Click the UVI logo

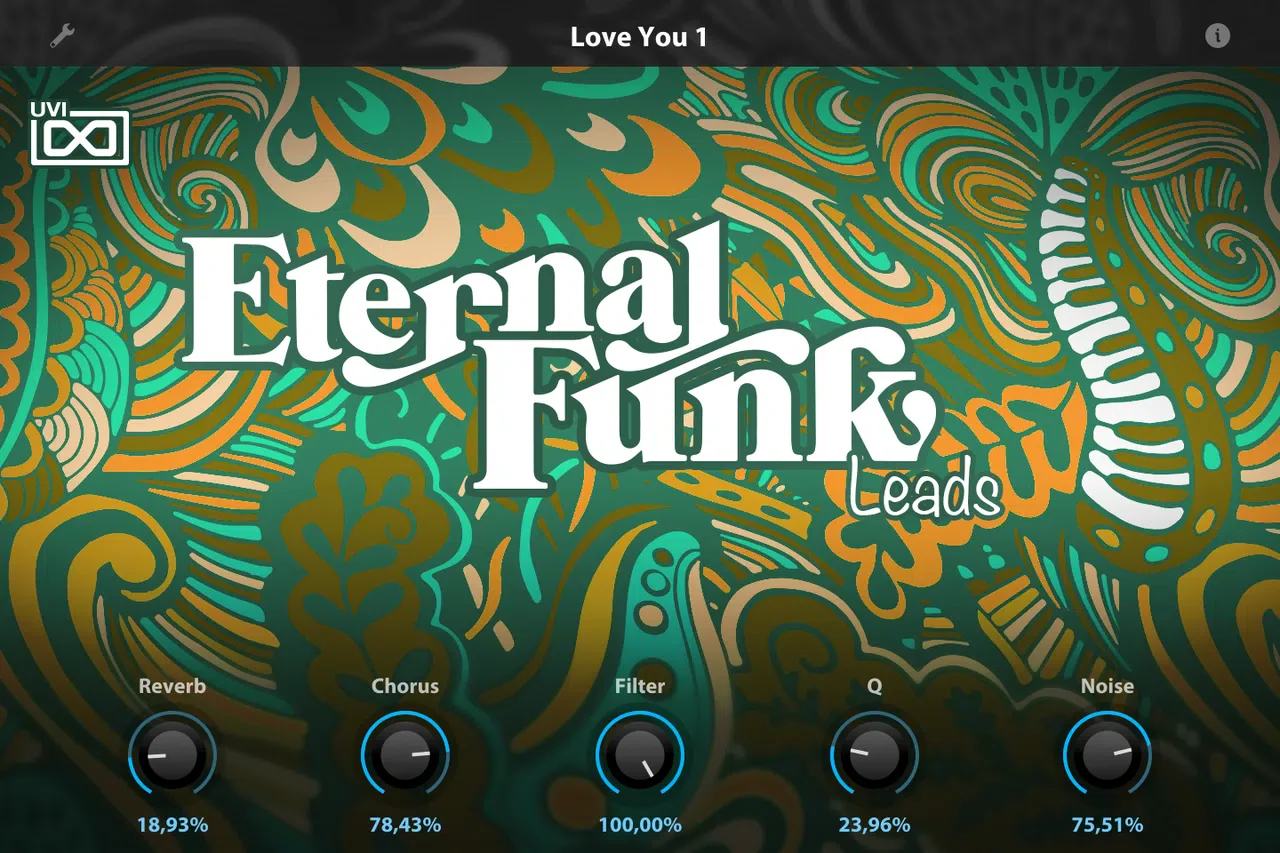(80, 133)
